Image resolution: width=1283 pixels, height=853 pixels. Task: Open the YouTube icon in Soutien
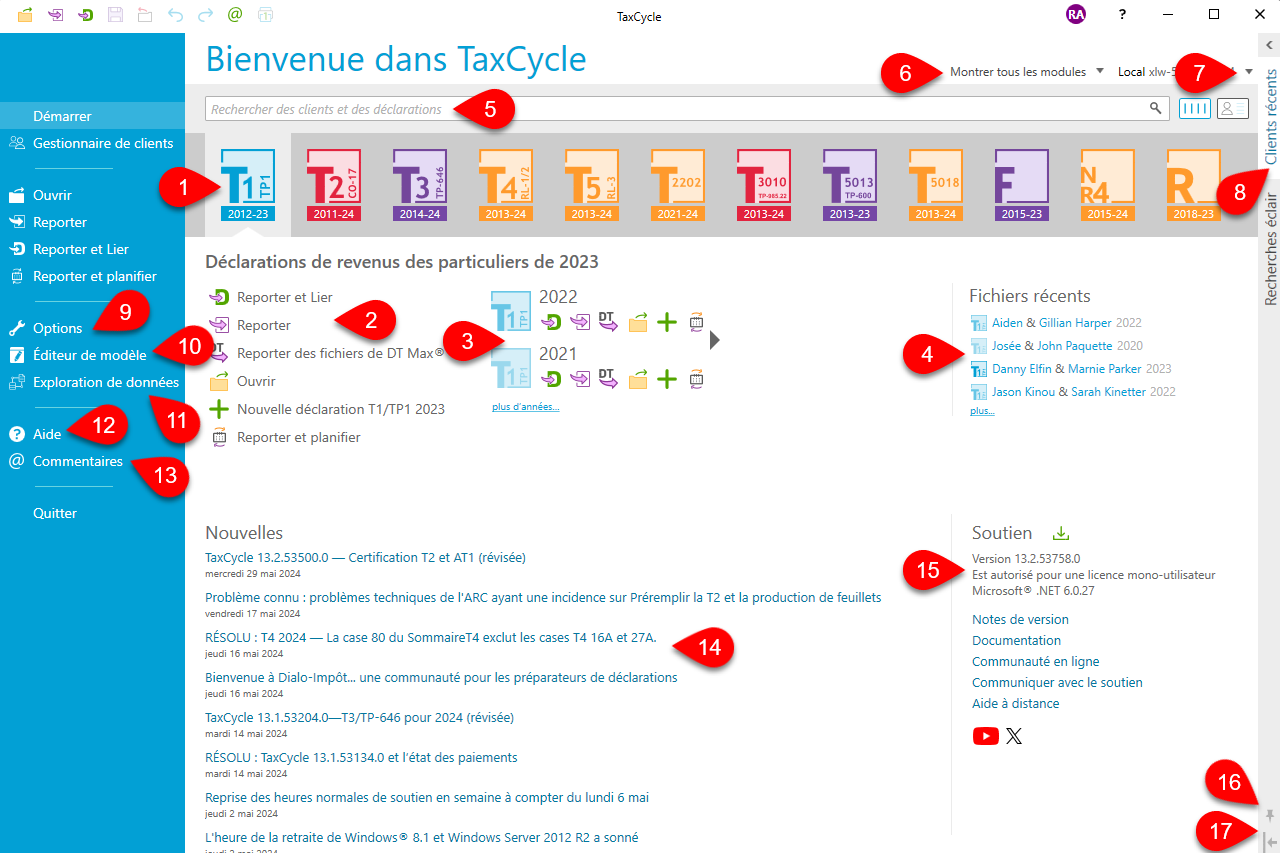pos(985,736)
